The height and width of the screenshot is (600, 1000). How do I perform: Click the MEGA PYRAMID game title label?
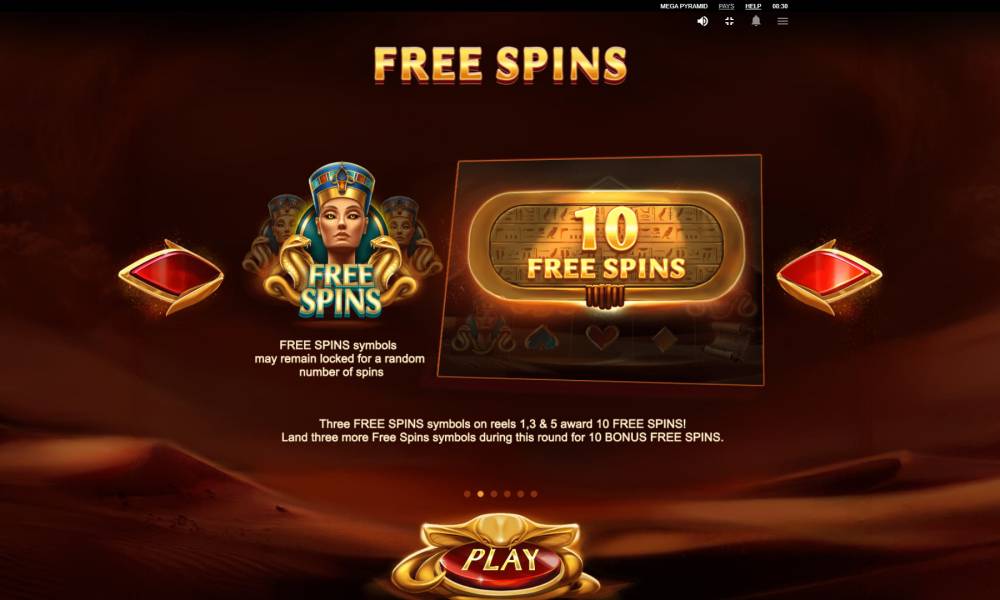[684, 6]
